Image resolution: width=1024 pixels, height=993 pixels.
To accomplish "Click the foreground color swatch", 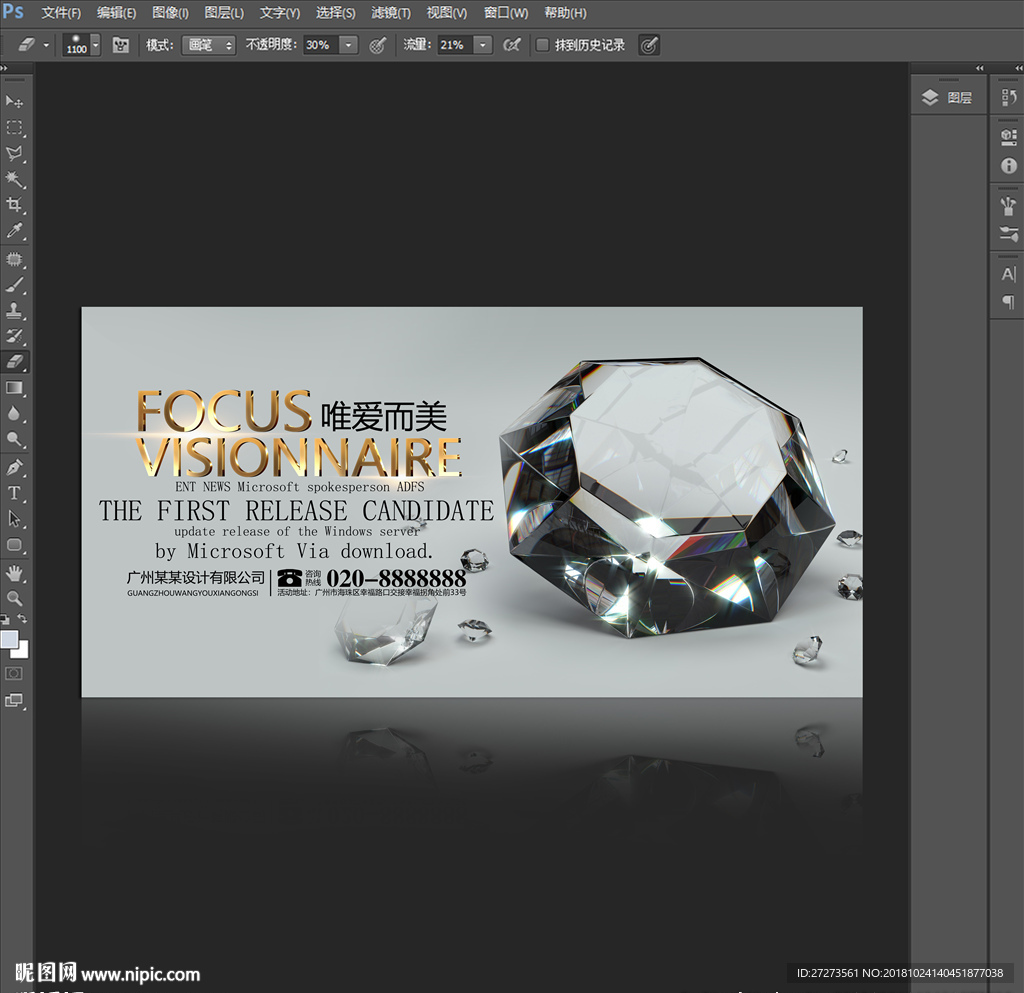I will pyautogui.click(x=9, y=639).
